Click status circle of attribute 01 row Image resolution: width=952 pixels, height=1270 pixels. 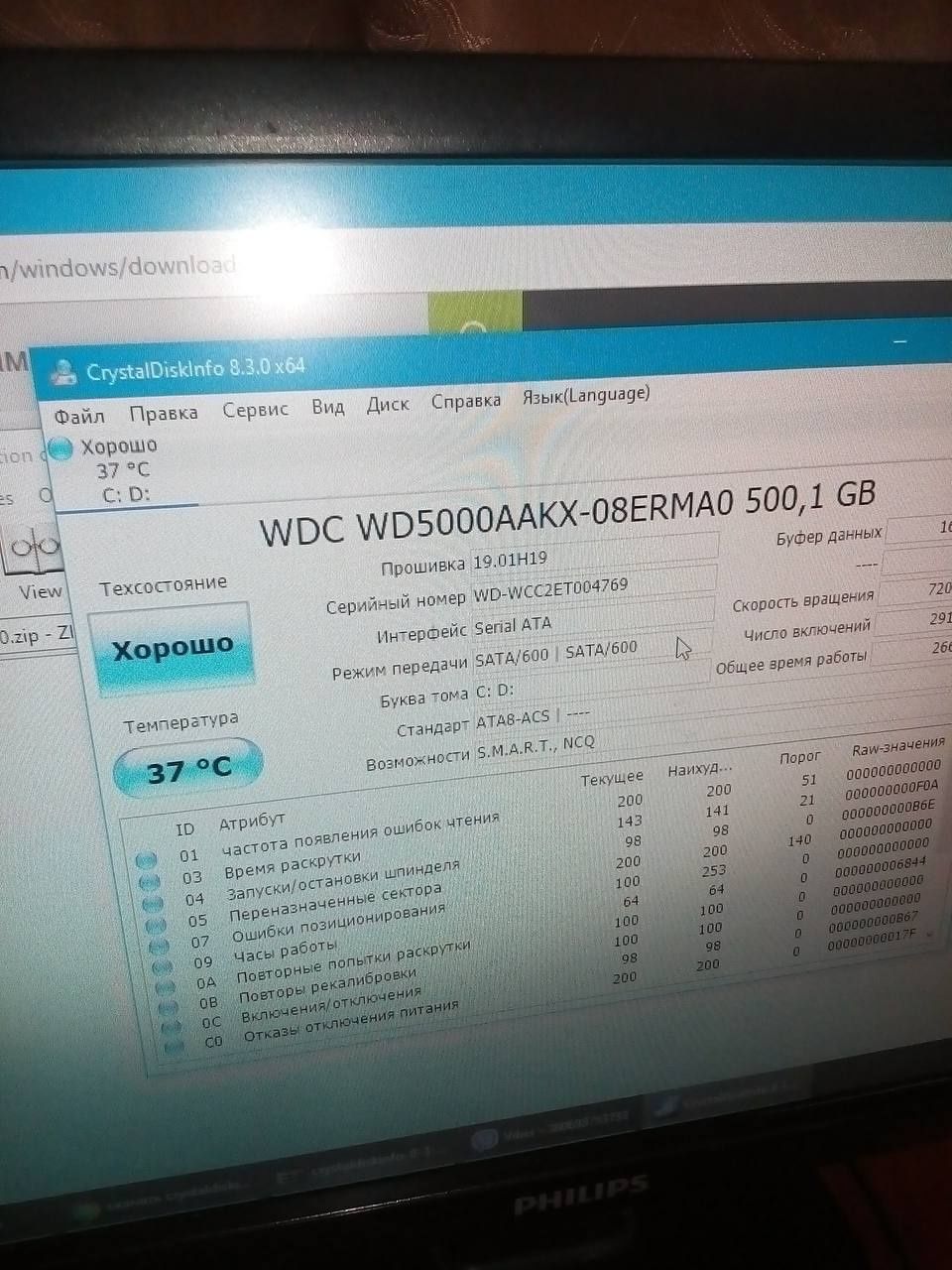coord(146,859)
